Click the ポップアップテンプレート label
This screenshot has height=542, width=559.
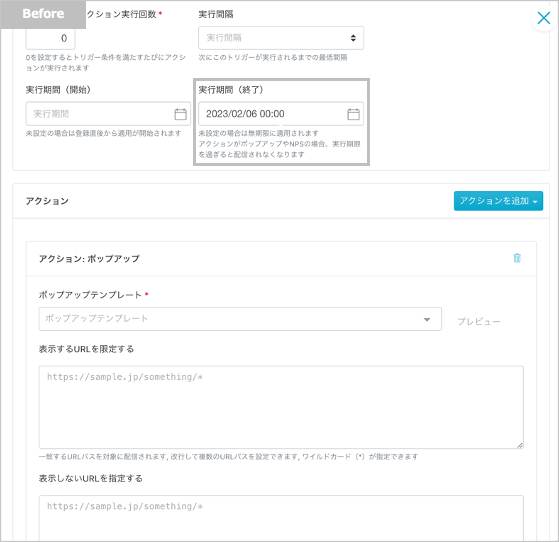(90, 295)
